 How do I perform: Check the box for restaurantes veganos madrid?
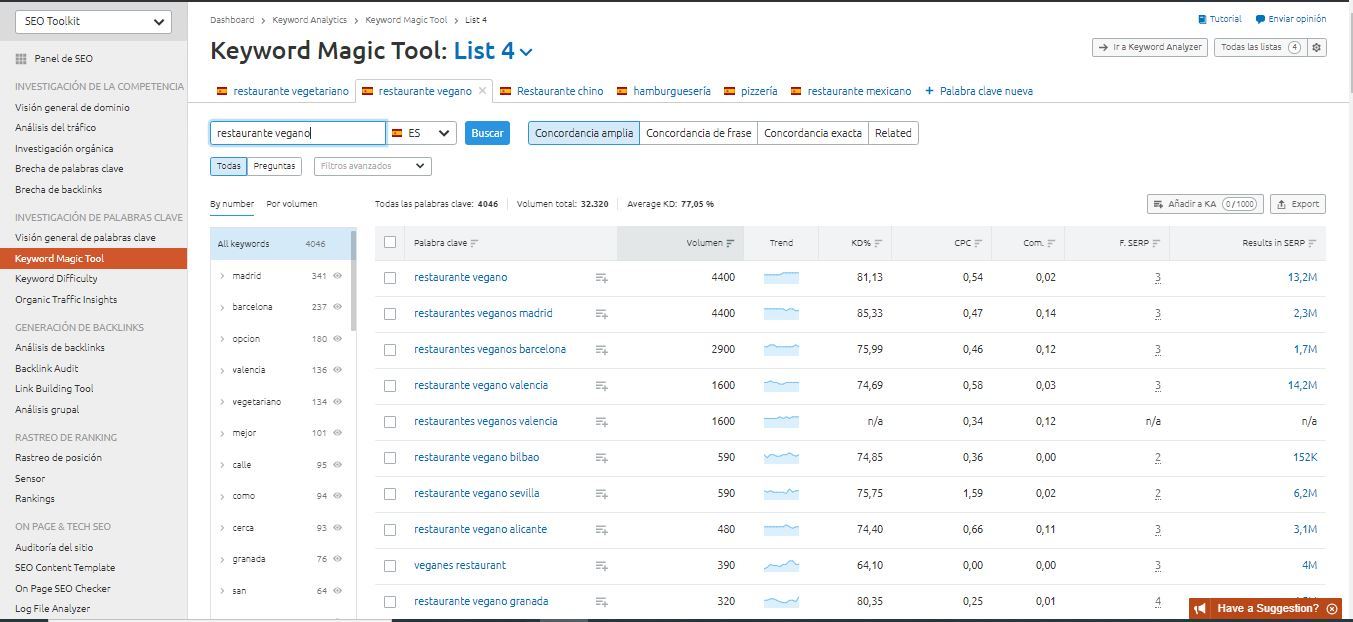[390, 314]
